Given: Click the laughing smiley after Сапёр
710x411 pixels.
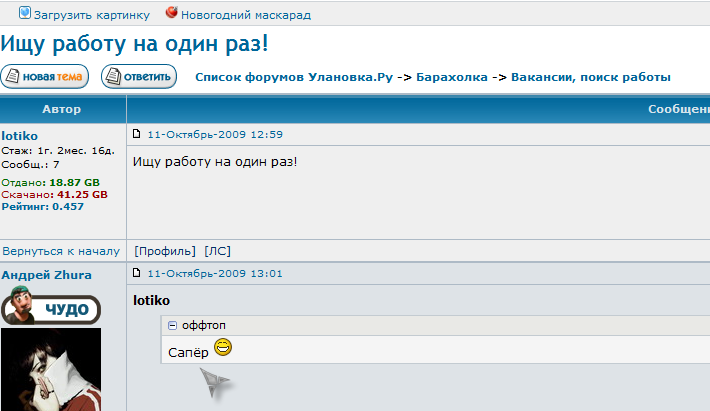Looking at the screenshot, I should click(223, 347).
